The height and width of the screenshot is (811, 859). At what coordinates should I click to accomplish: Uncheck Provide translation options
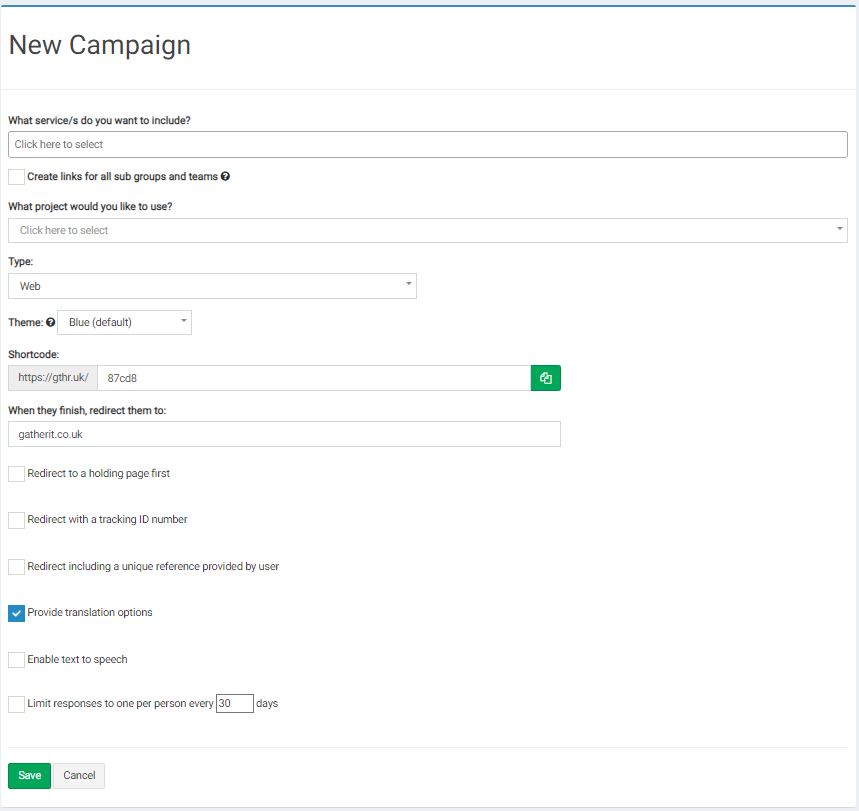(x=16, y=613)
